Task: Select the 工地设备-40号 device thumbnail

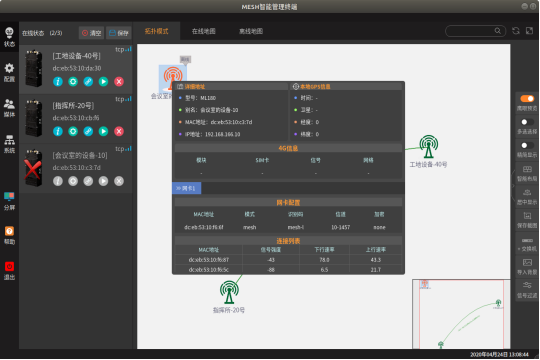Action: point(34,69)
